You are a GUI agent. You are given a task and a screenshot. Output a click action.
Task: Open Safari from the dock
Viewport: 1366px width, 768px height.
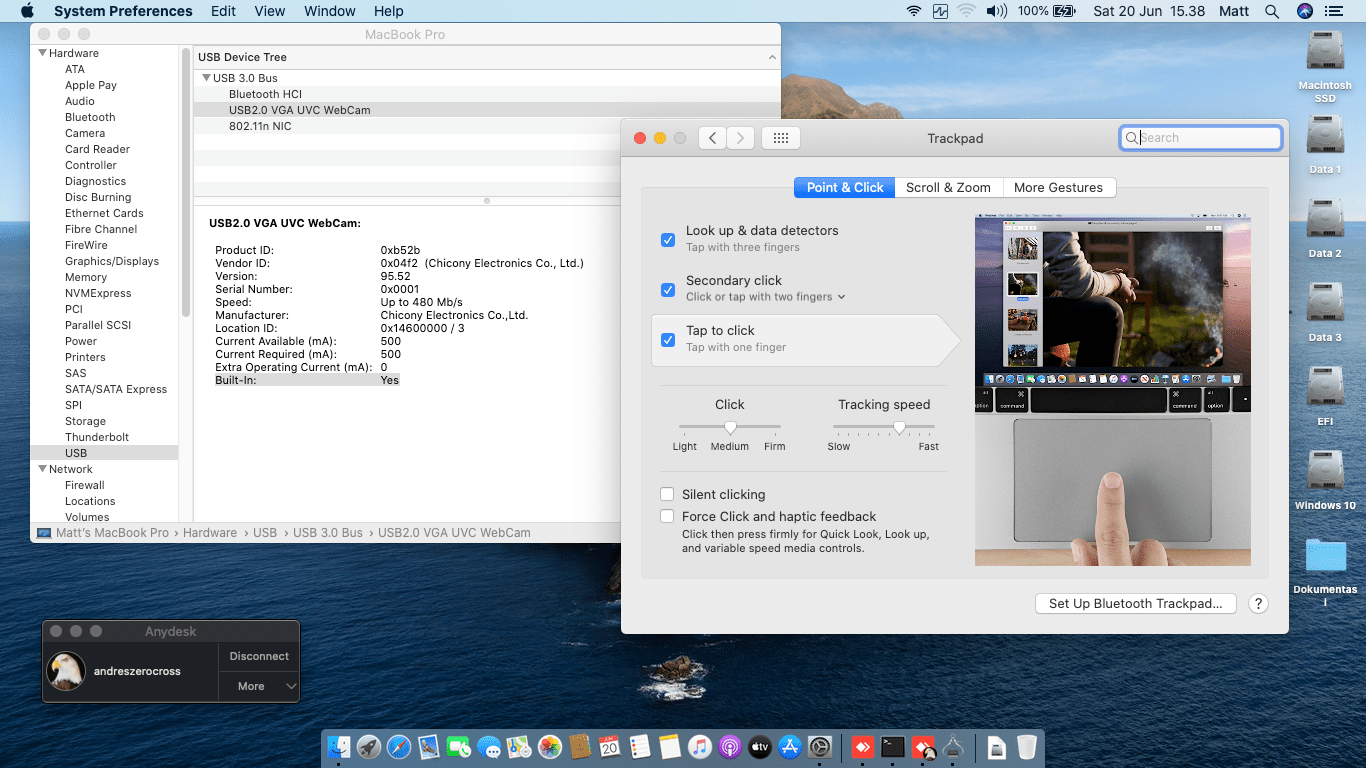(399, 746)
